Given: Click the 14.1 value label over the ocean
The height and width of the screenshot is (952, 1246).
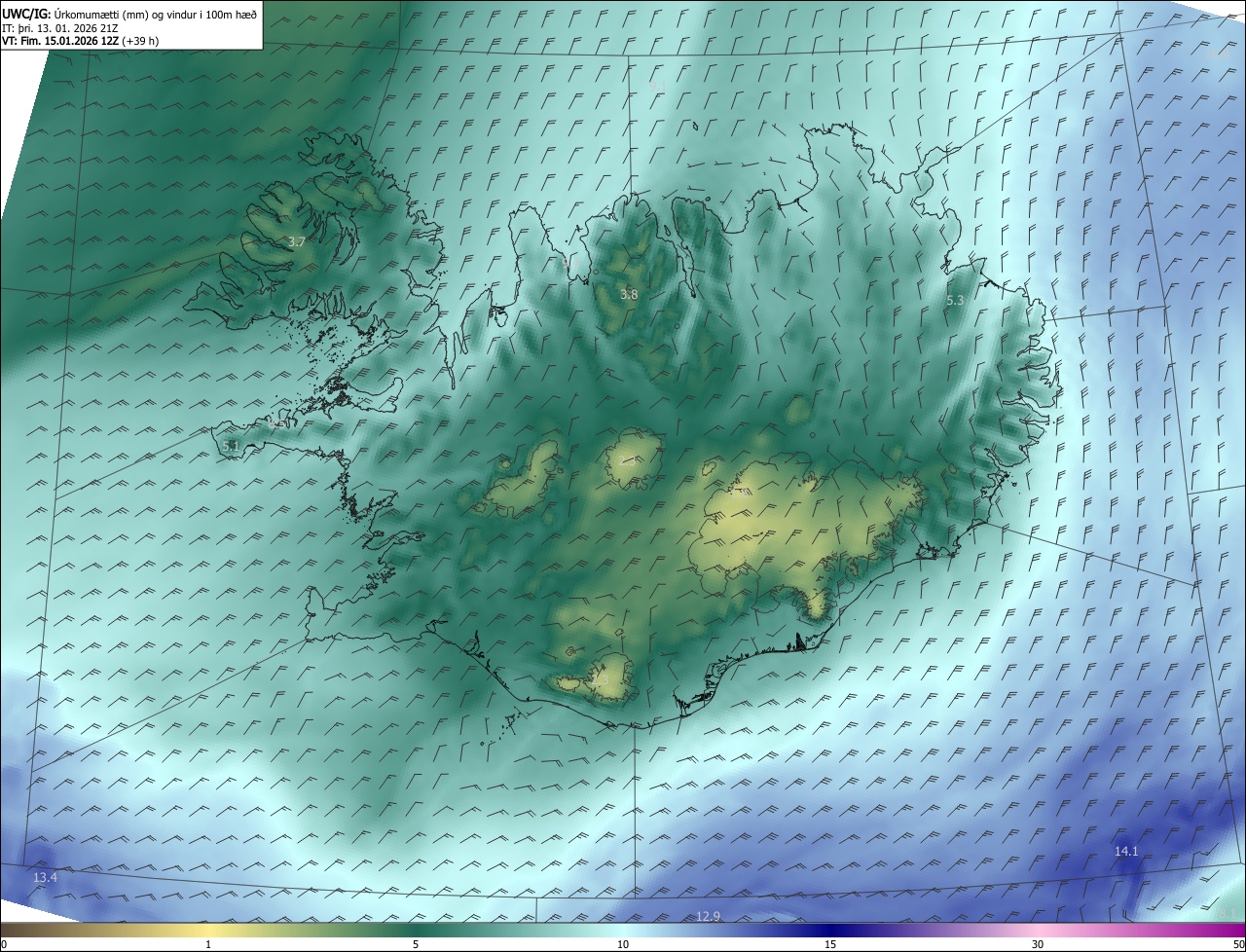Looking at the screenshot, I should 1126,852.
